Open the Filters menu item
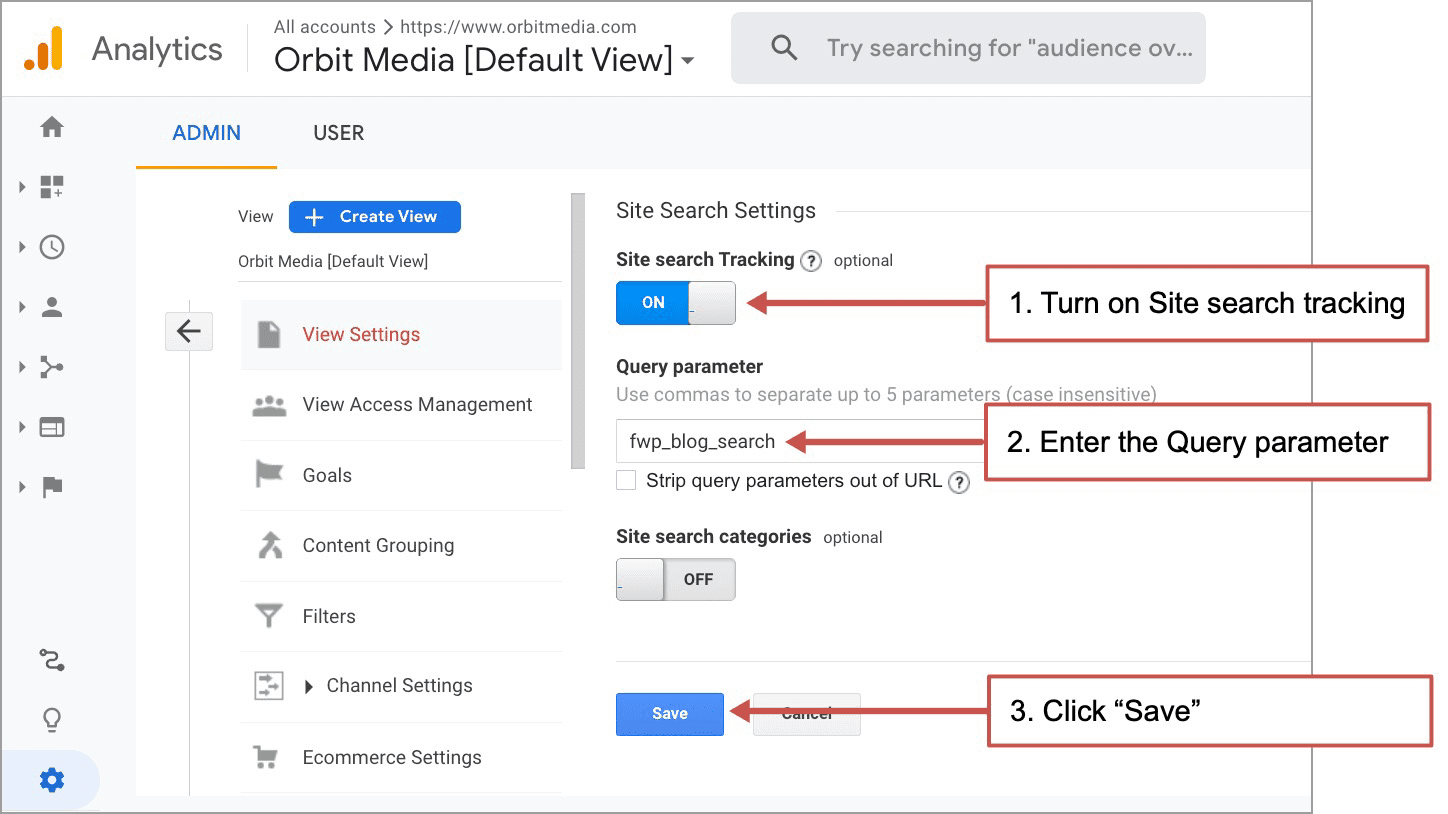This screenshot has height=814, width=1448. [x=401, y=616]
